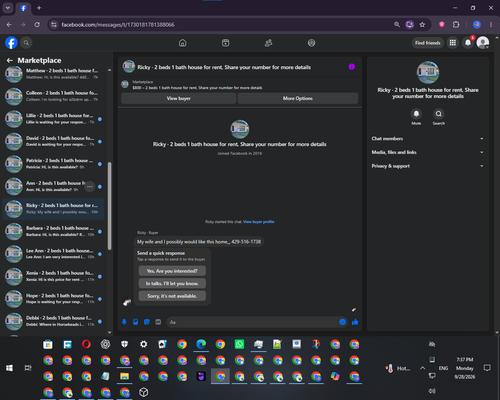Viewport: 500px width, 400px height.
Task: Open the new tab plus button
Action: pos(39,8)
